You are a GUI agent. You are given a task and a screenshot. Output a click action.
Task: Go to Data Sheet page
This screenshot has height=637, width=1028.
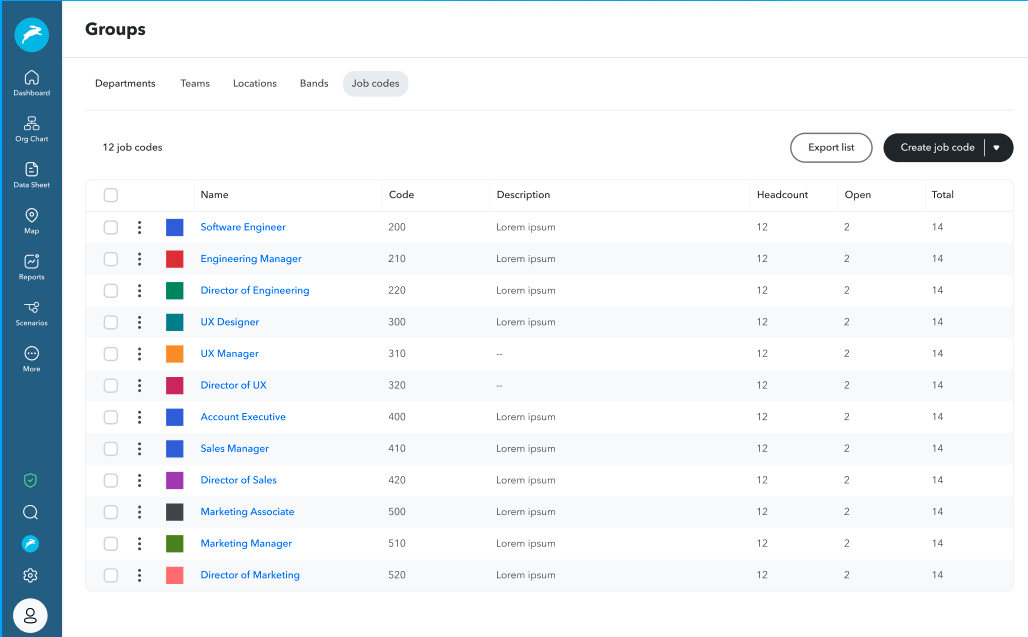point(31,175)
